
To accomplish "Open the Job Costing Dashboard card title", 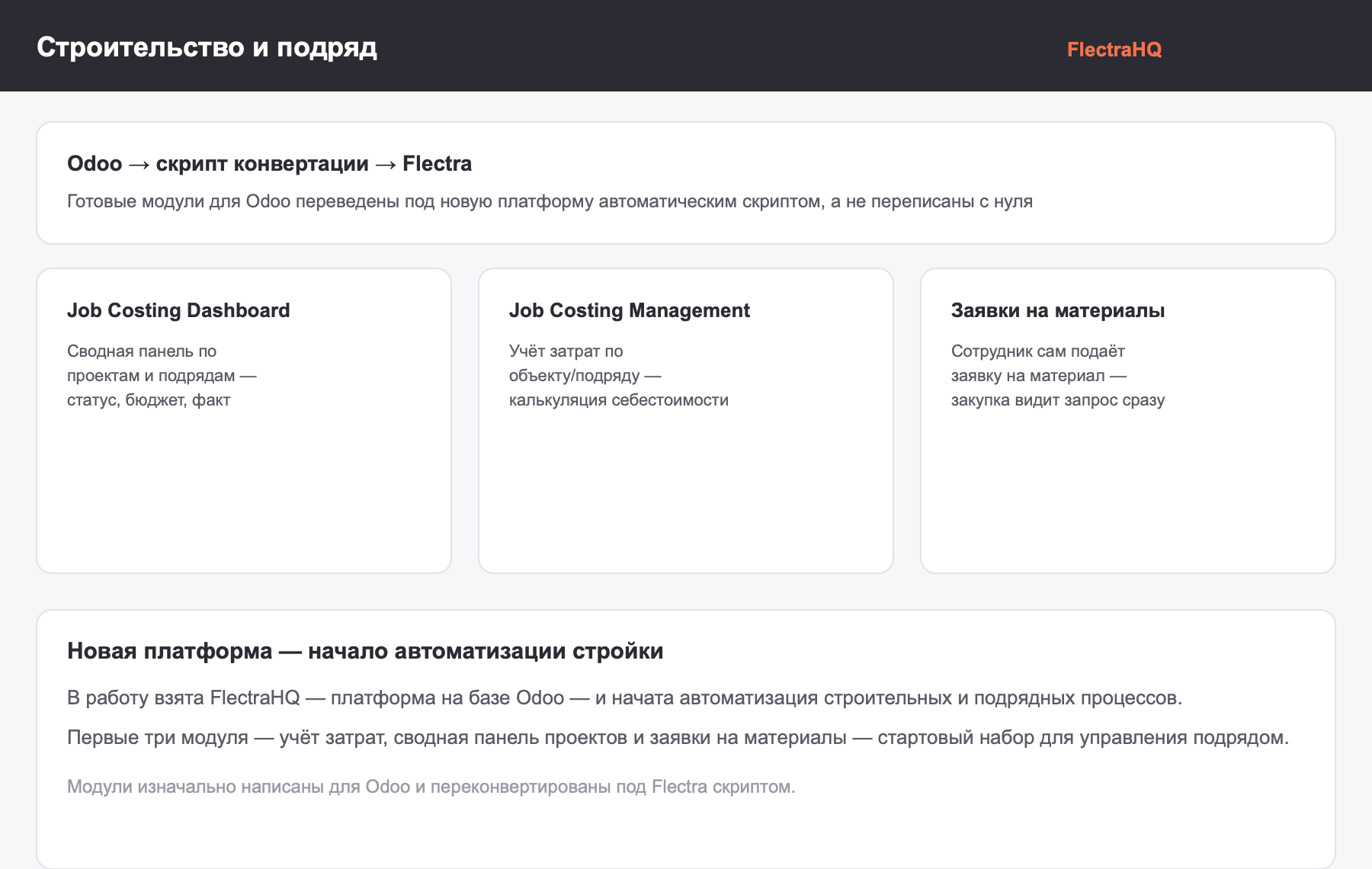I will point(178,310).
